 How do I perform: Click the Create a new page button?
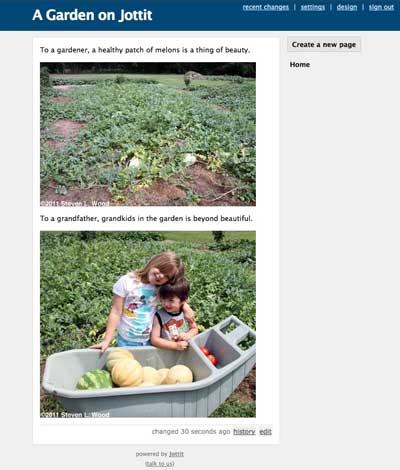[x=324, y=44]
